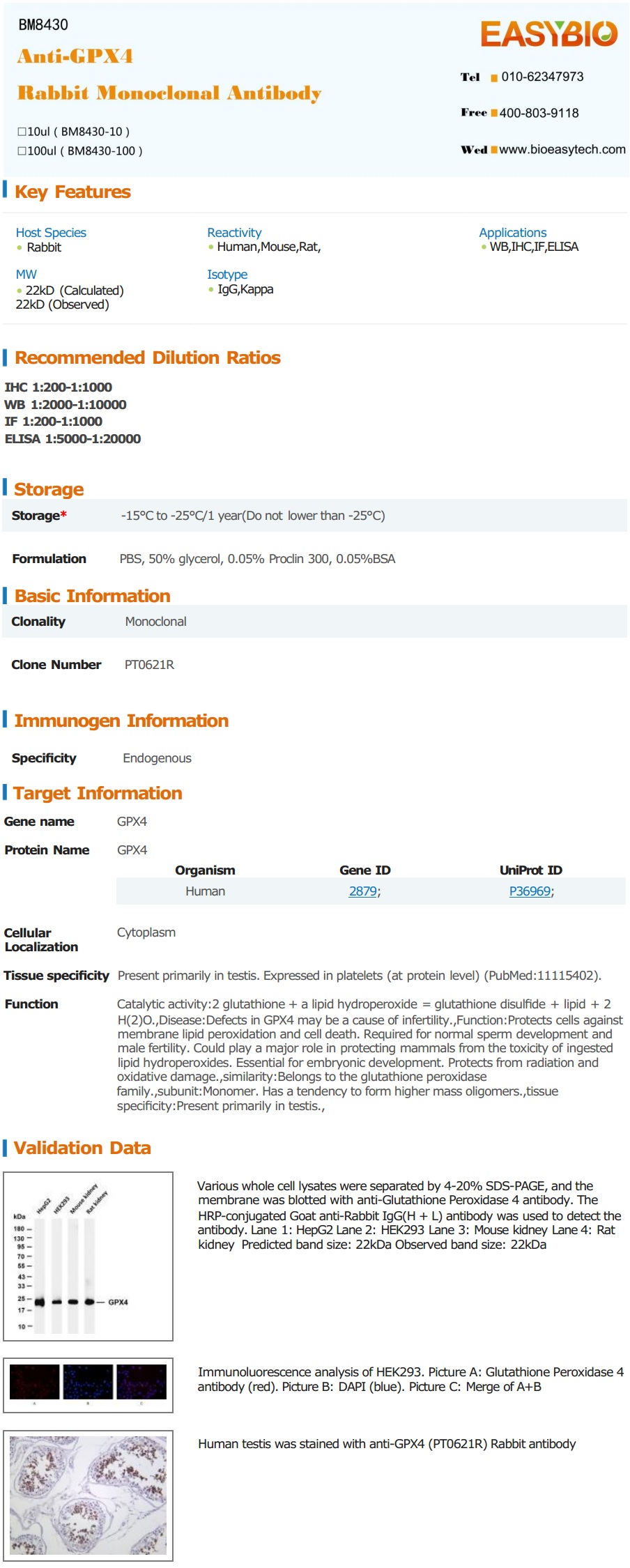Check the 10ul BM8430-10 checkbox
The width and height of the screenshot is (630, 1568).
click(x=22, y=132)
